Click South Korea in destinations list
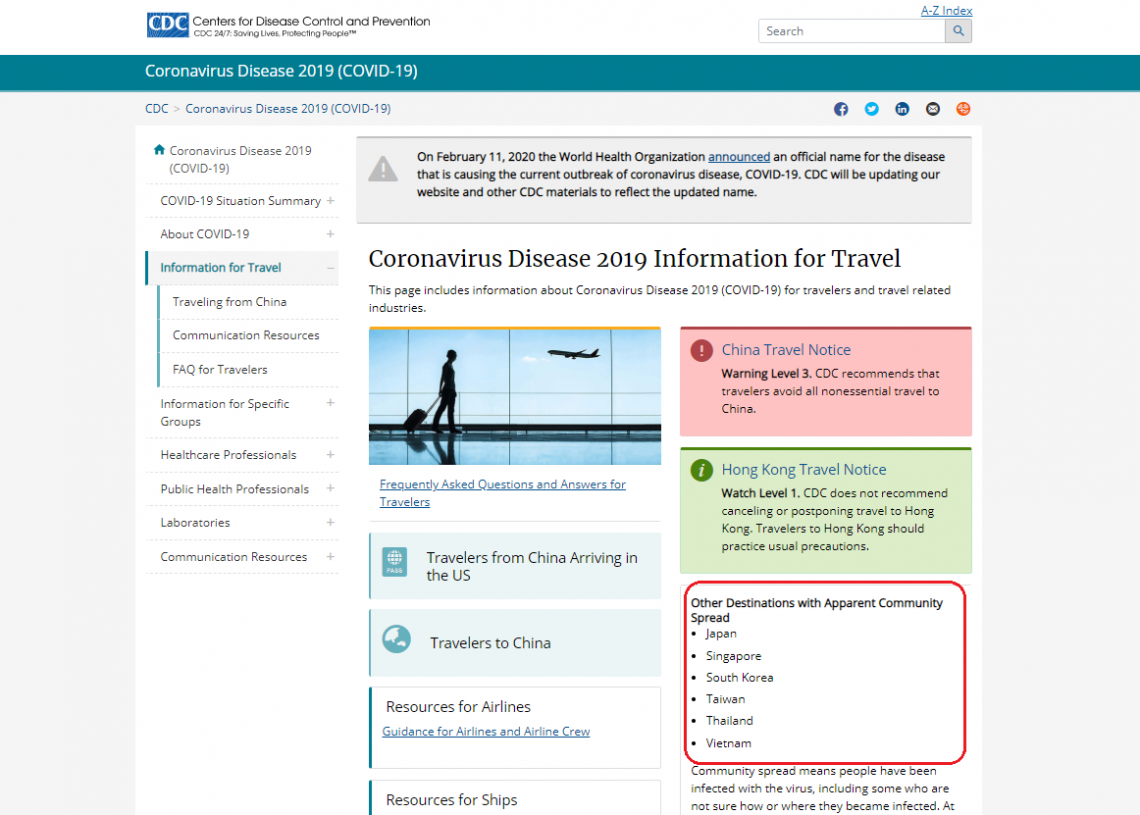This screenshot has height=815, width=1140. pos(739,678)
